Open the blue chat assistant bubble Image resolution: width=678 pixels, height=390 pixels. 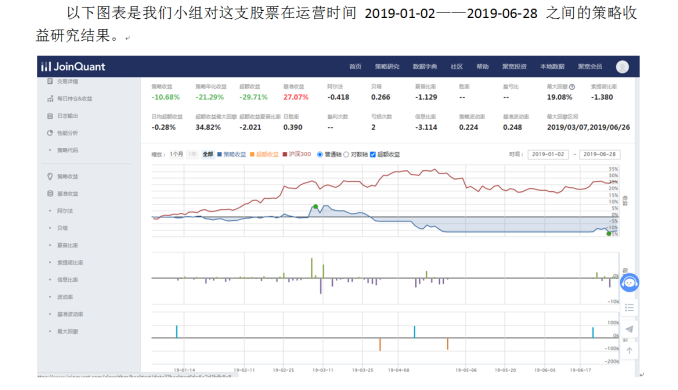click(x=629, y=283)
